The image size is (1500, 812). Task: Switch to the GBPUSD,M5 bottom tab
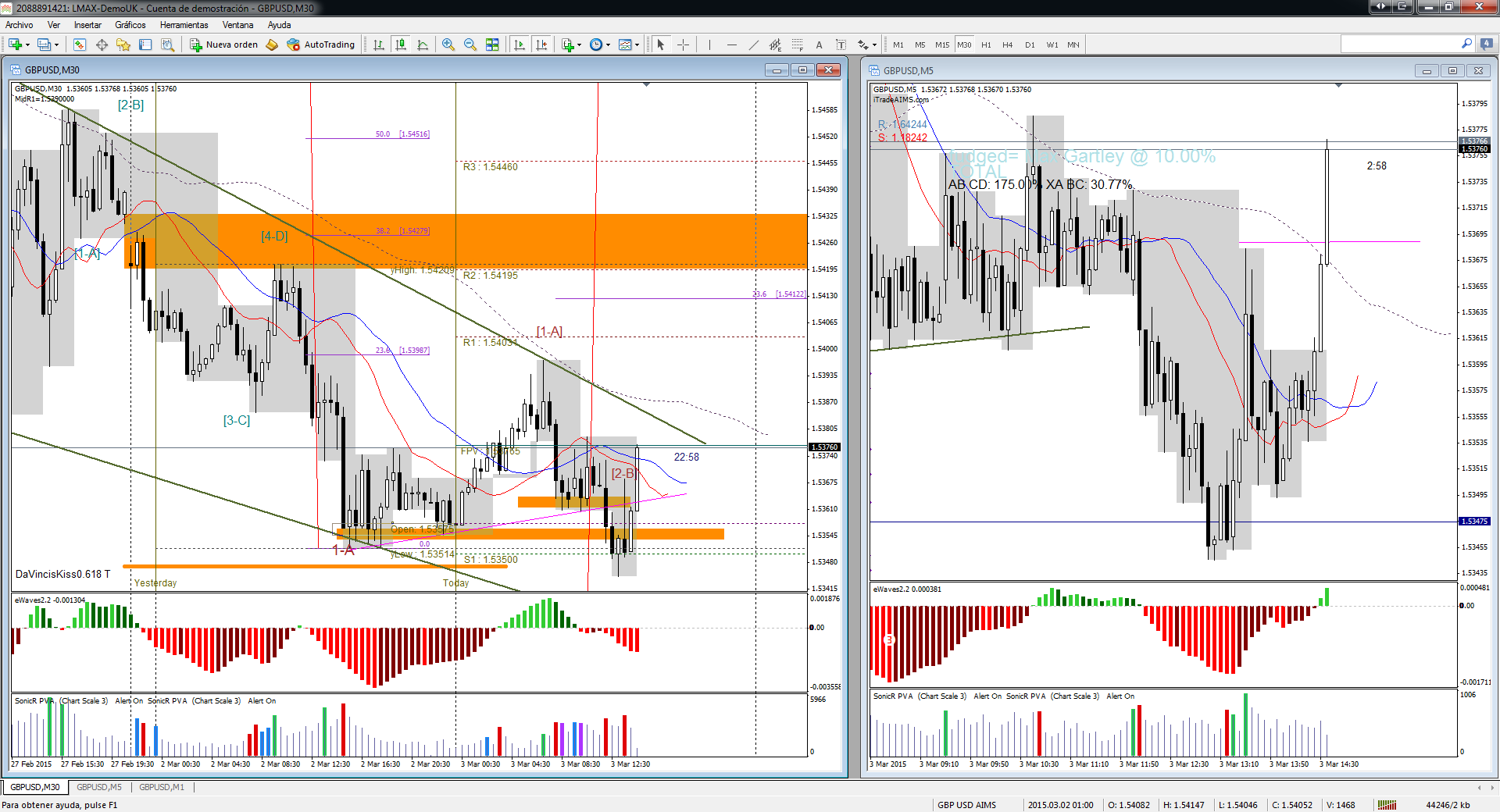point(99,787)
